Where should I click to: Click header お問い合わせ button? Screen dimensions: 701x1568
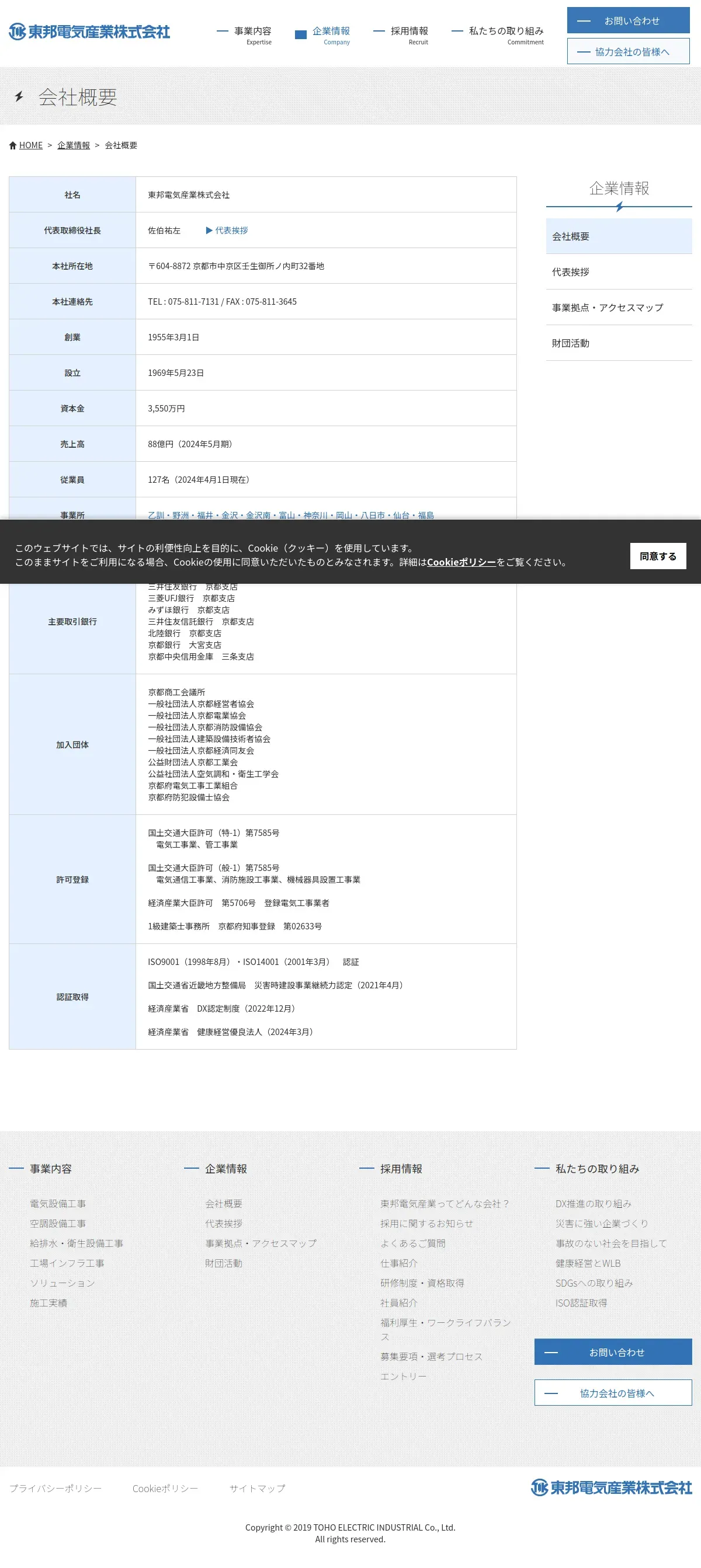629,20
